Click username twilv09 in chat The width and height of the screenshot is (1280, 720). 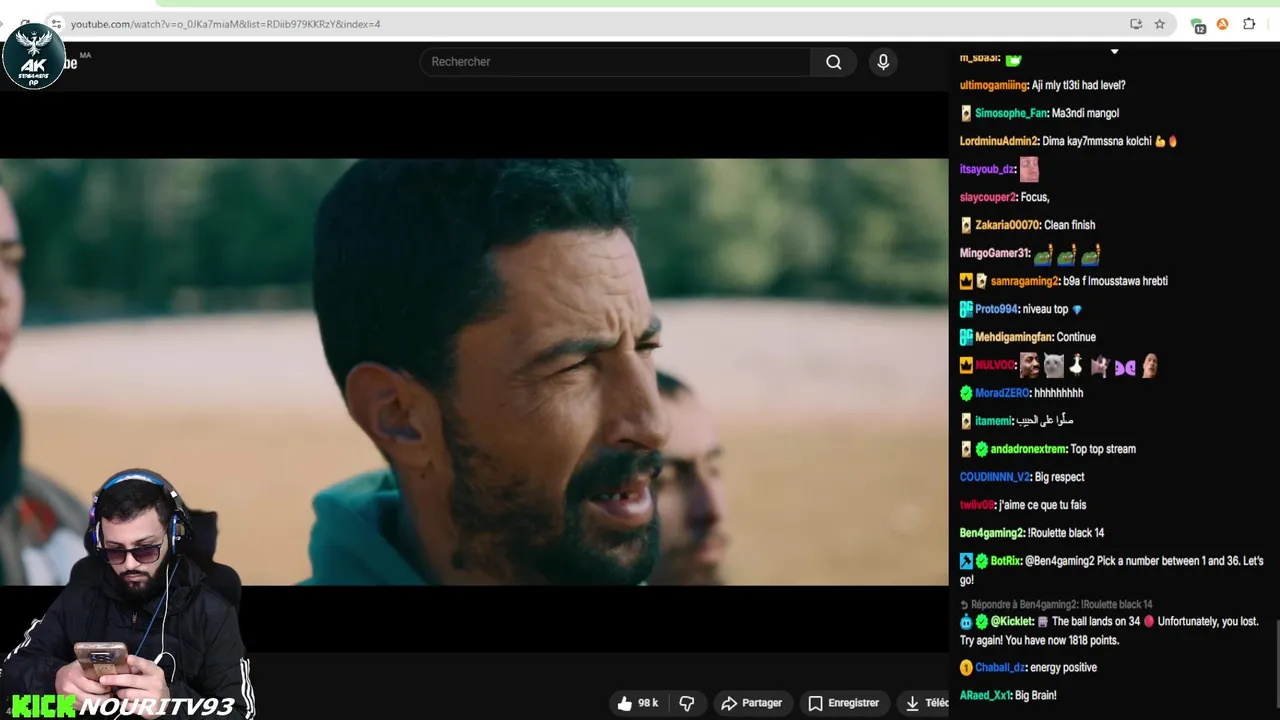(x=977, y=505)
